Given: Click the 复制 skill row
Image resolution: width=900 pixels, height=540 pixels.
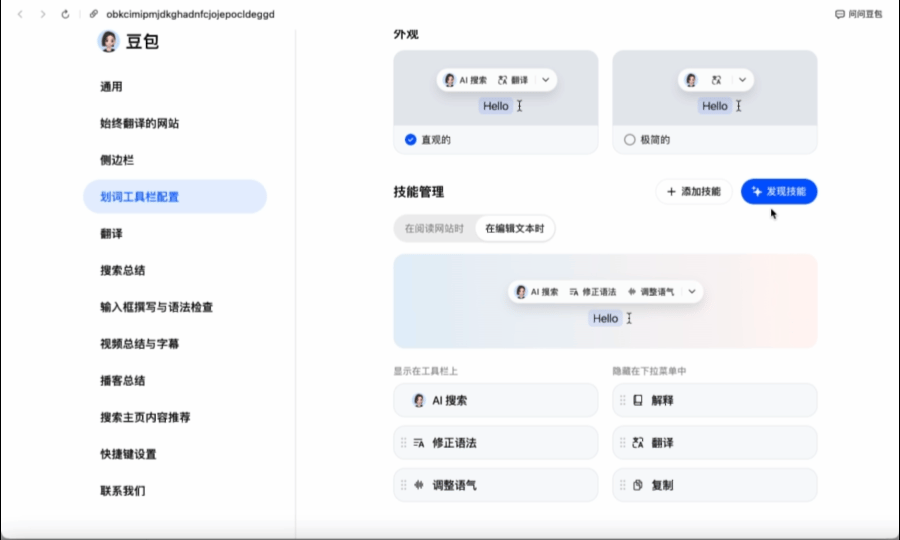Looking at the screenshot, I should pos(715,485).
